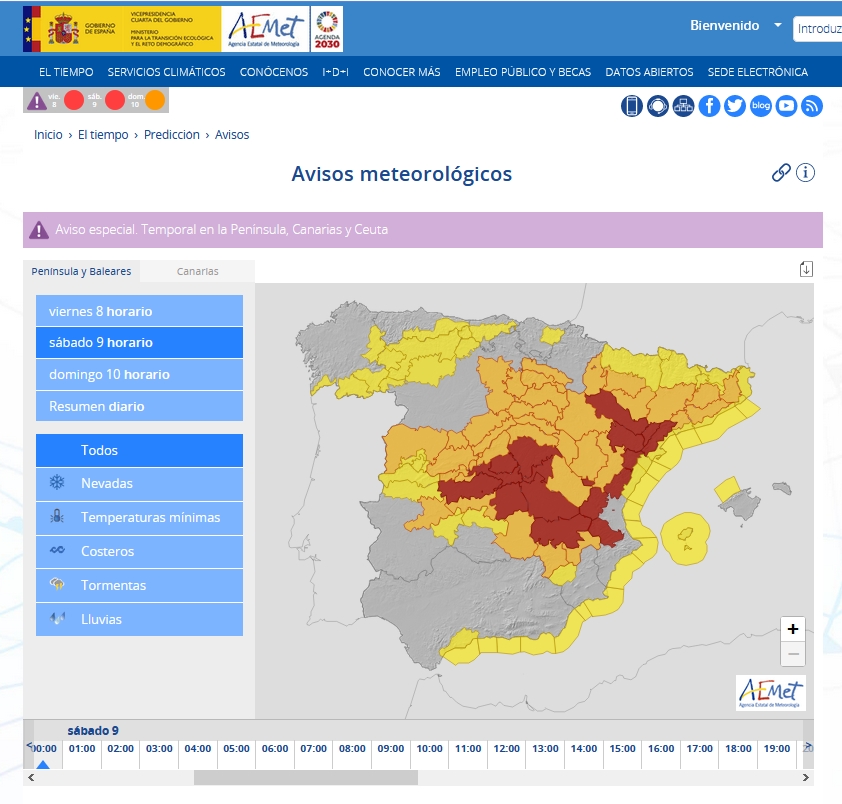Image resolution: width=842 pixels, height=804 pixels.
Task: Filter warnings by Costeros
Action: coord(139,552)
